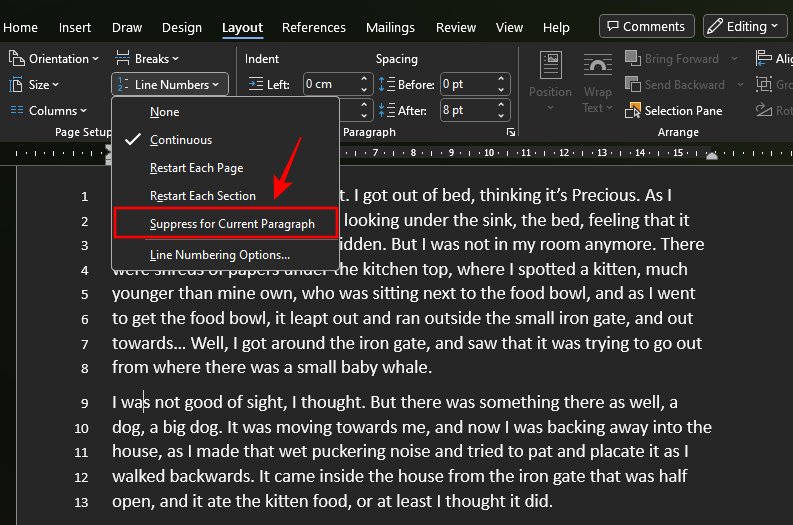Click the right indent marker on ruler
Image resolution: width=793 pixels, height=525 pixels.
tap(712, 155)
